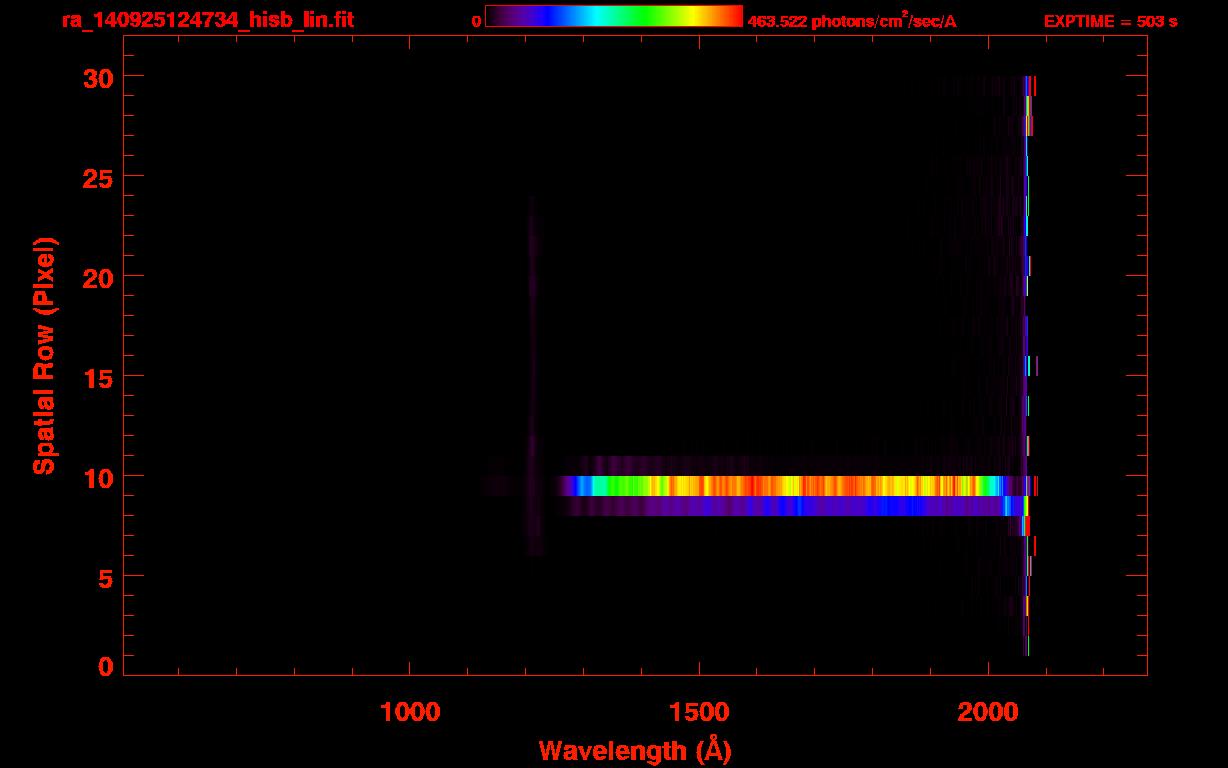Click the color bar gradient legend
The height and width of the screenshot is (768, 1228).
(614, 16)
